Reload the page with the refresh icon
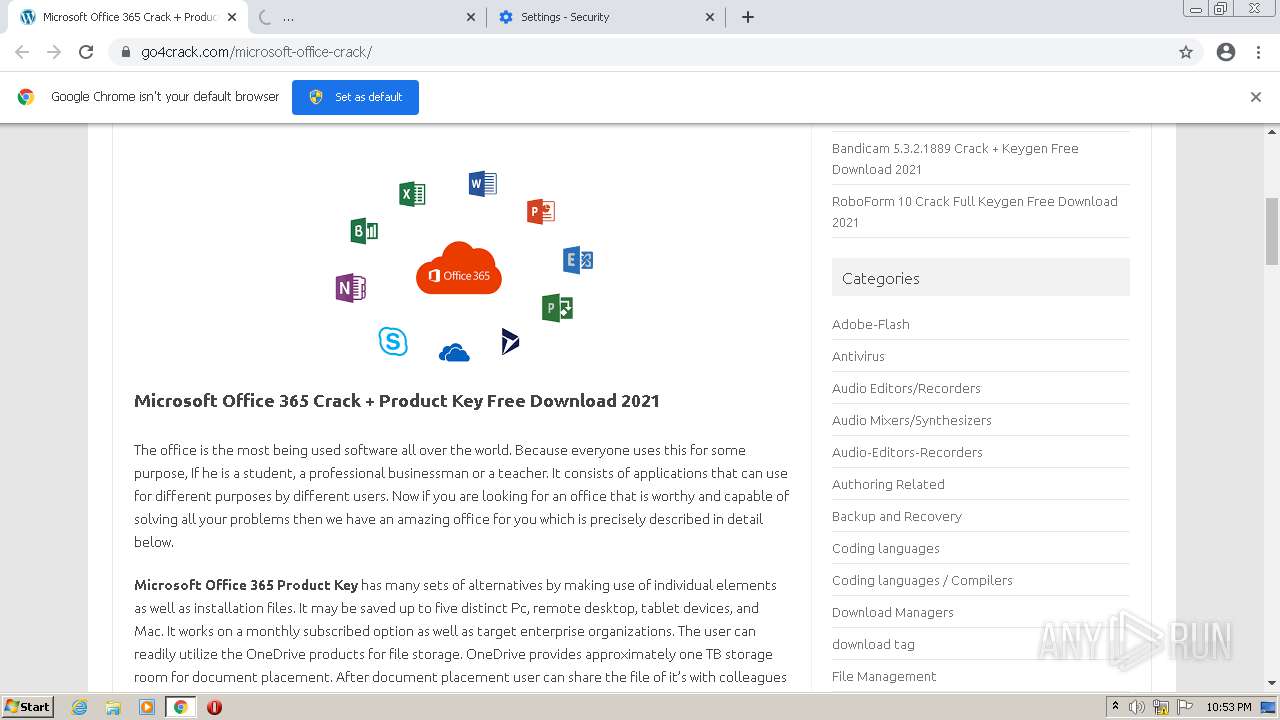Screen dimensions: 1280x720 pos(86,52)
